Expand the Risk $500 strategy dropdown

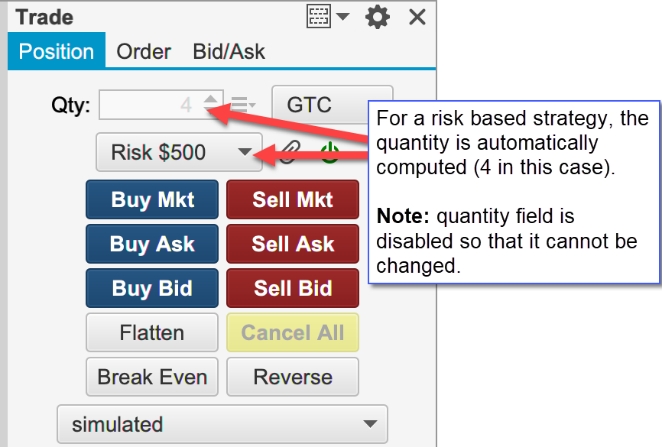tap(179, 152)
